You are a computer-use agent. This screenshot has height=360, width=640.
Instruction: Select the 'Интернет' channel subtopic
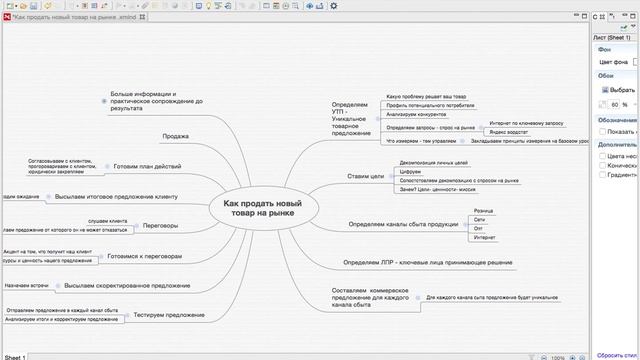pyautogui.click(x=484, y=237)
